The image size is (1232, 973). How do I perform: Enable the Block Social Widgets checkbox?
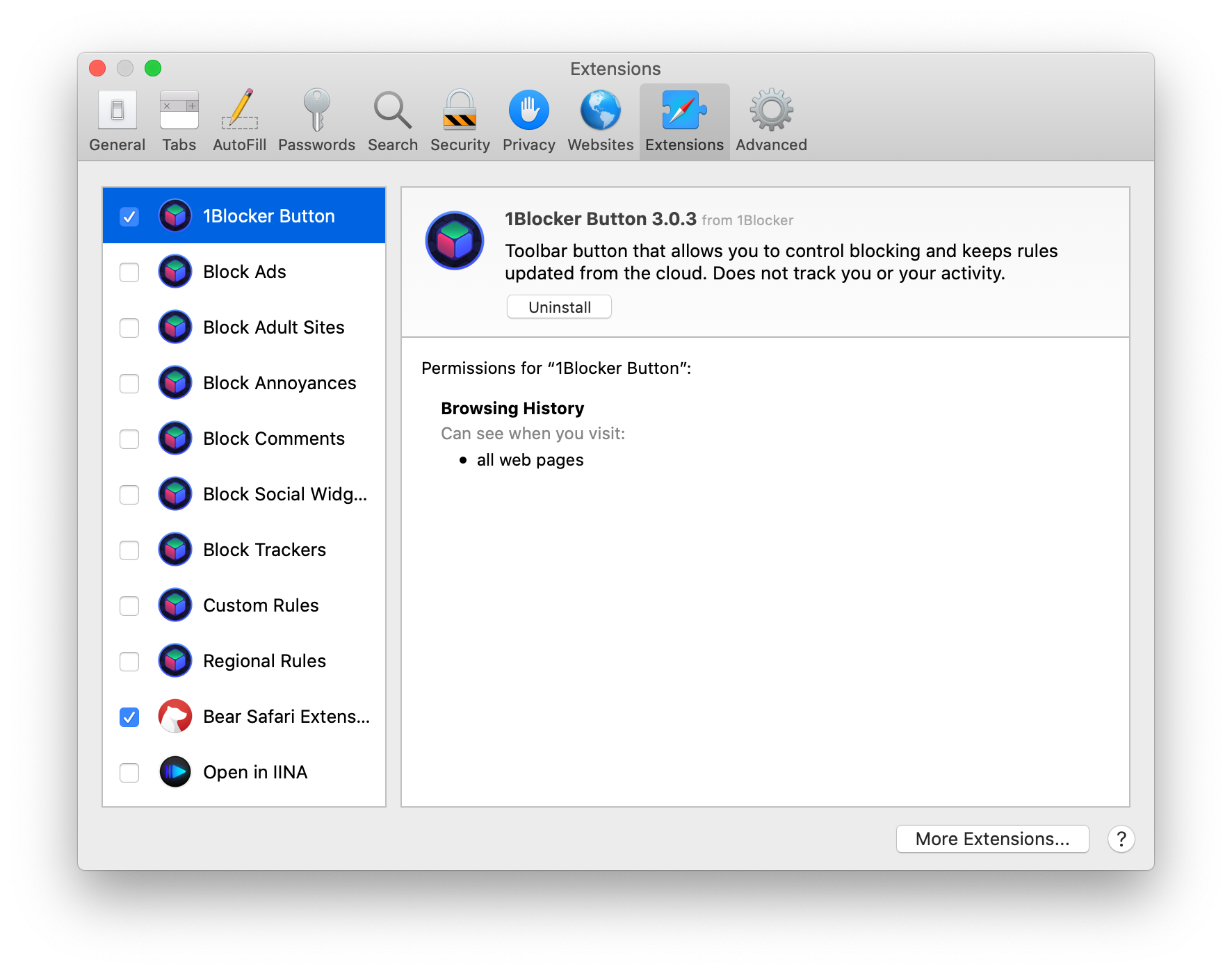(x=129, y=494)
